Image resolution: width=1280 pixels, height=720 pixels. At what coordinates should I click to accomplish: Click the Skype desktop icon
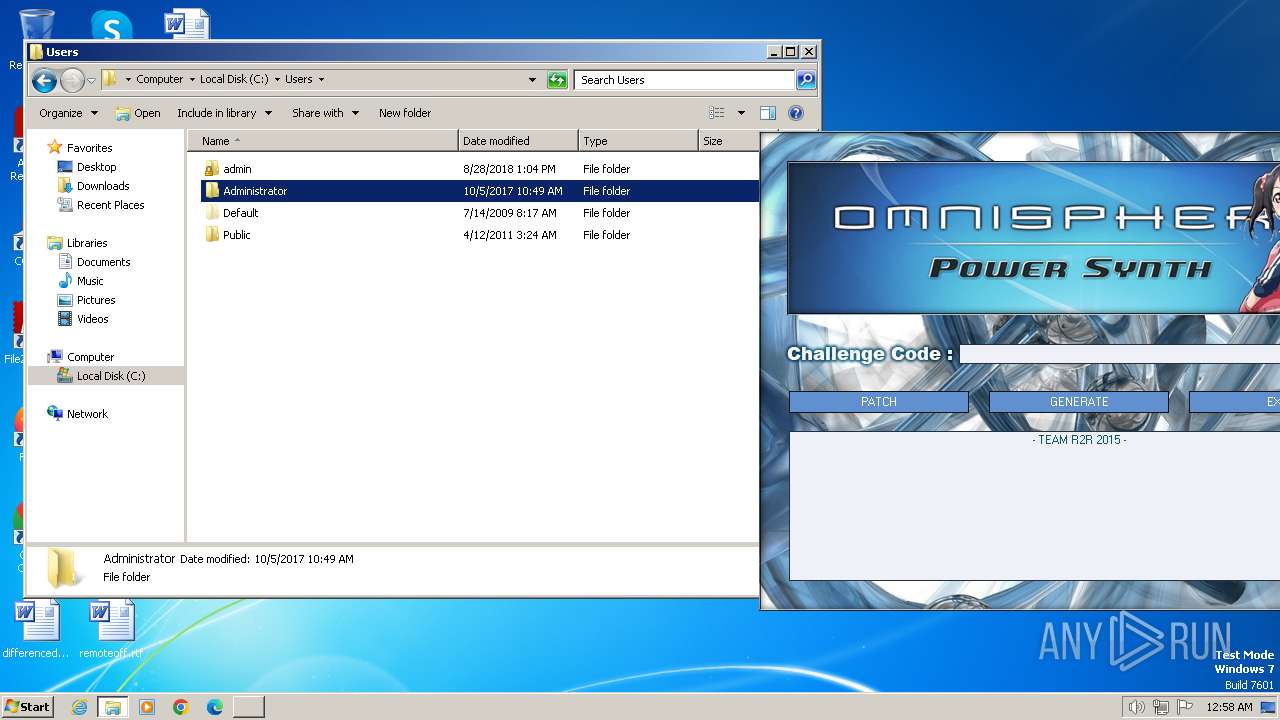111,26
